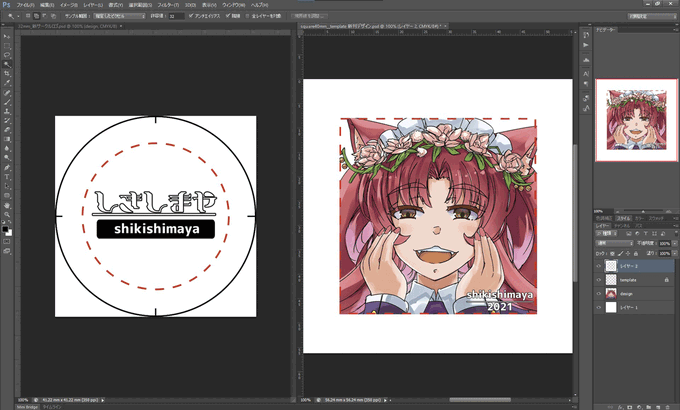Select the Type tool
Screen dimensions: 680x410
click(x=7, y=177)
